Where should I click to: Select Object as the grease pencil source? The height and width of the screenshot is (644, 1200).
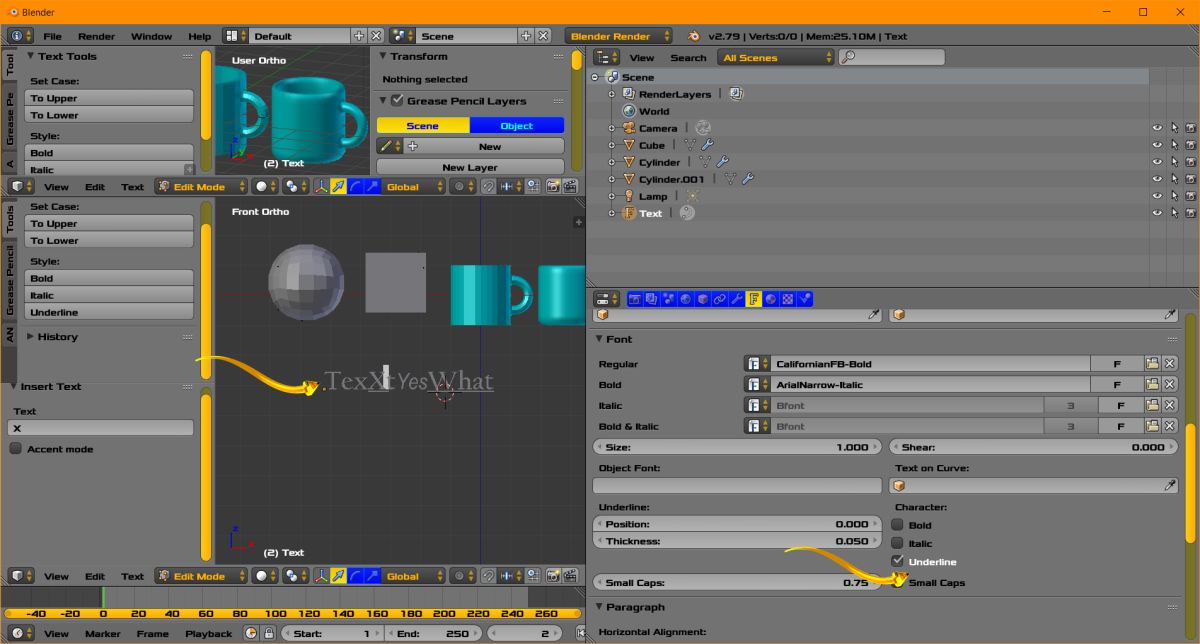(517, 126)
